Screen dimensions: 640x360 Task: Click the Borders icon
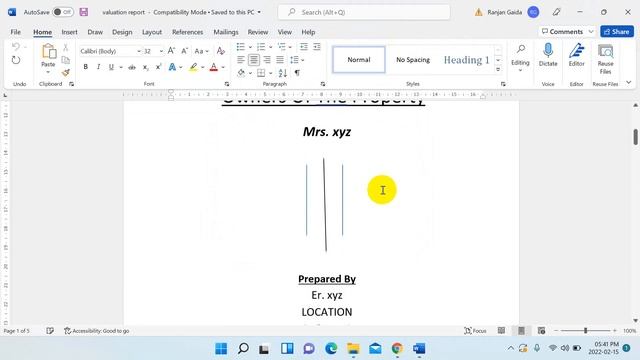(261, 73)
